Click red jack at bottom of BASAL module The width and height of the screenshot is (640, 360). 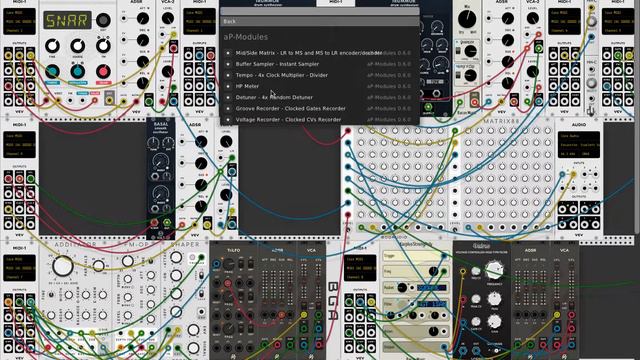[154, 223]
